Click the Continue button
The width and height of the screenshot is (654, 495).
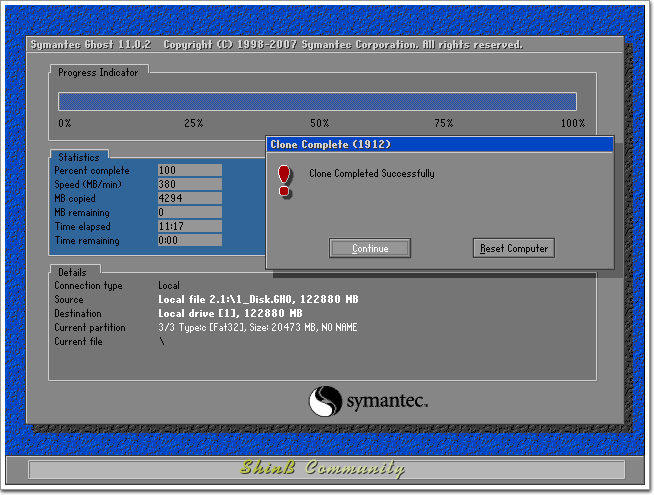(x=370, y=248)
